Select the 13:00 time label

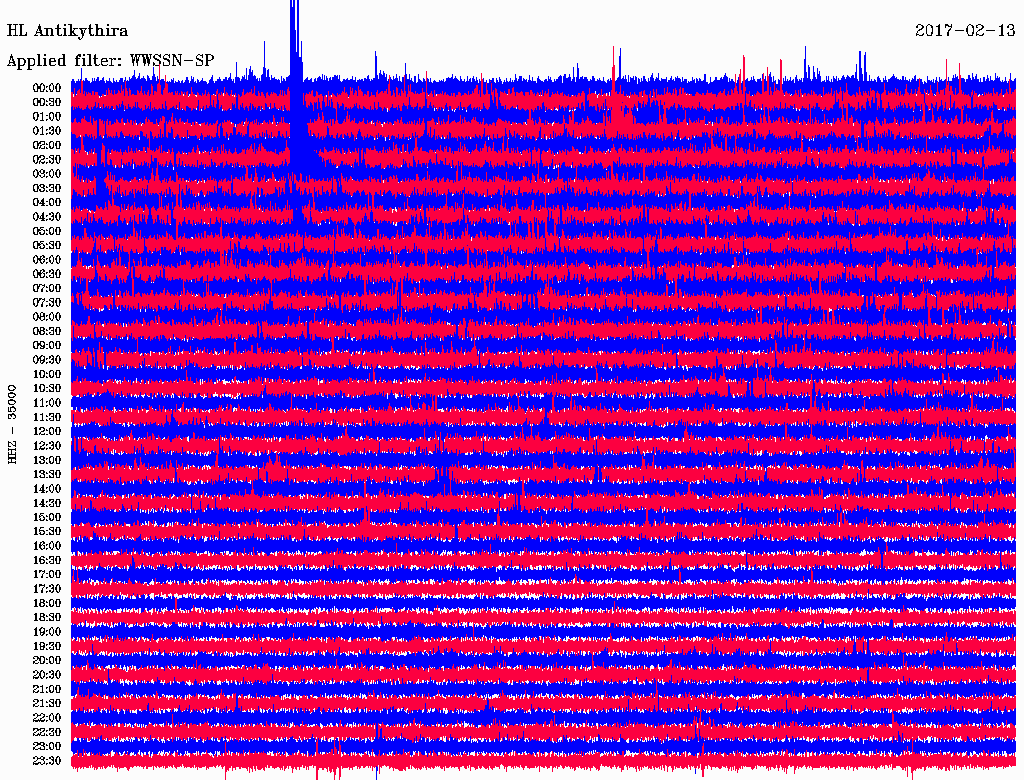(x=47, y=460)
